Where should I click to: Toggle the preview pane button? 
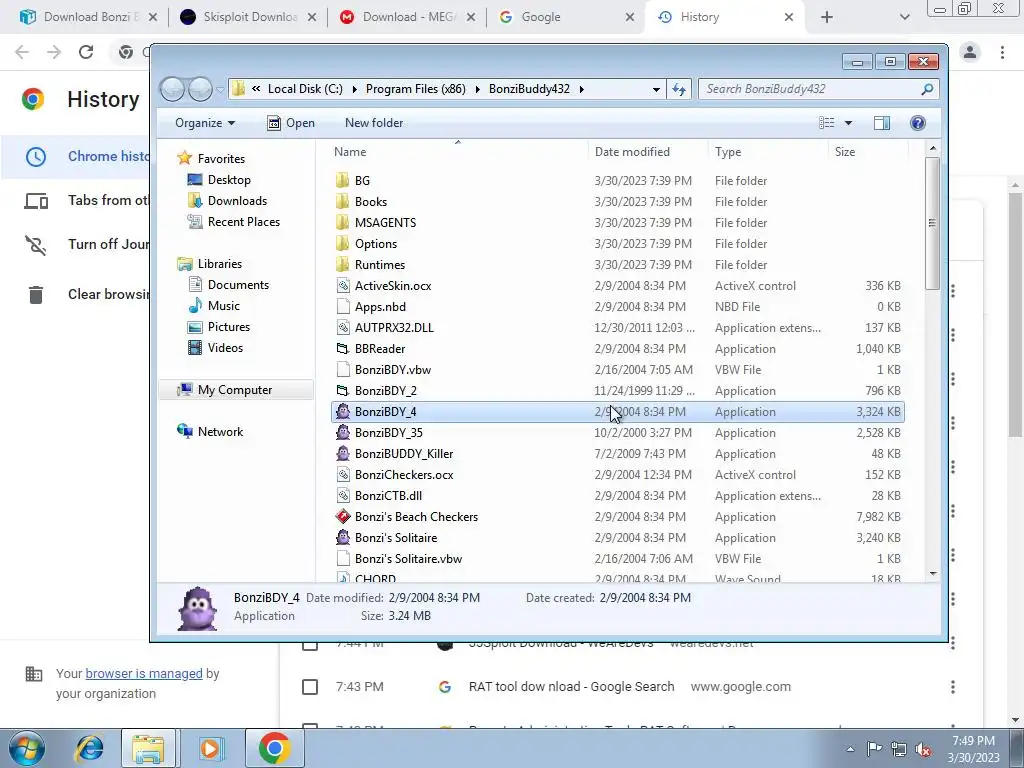point(882,123)
